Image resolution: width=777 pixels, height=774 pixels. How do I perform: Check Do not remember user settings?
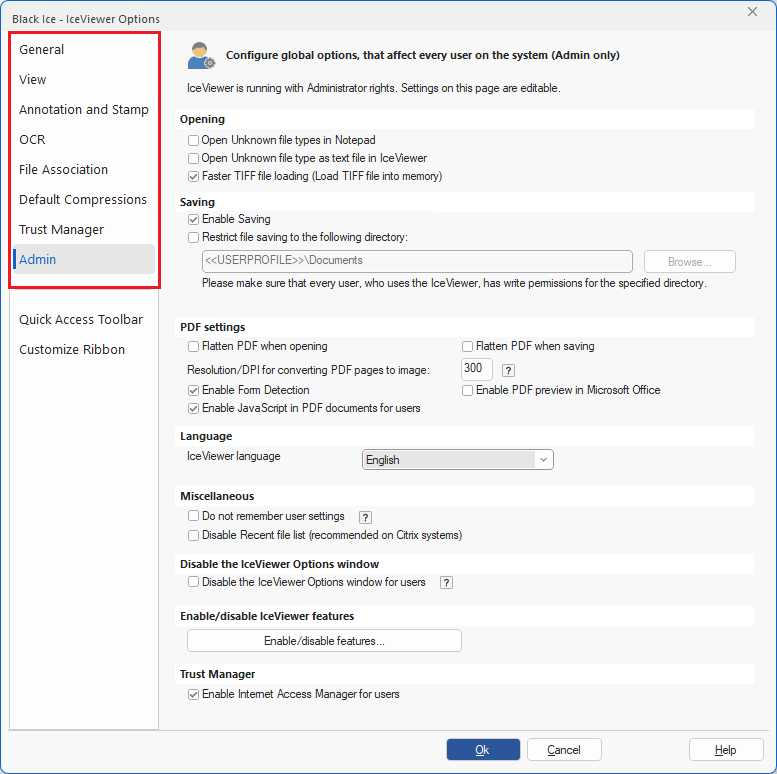[x=193, y=516]
